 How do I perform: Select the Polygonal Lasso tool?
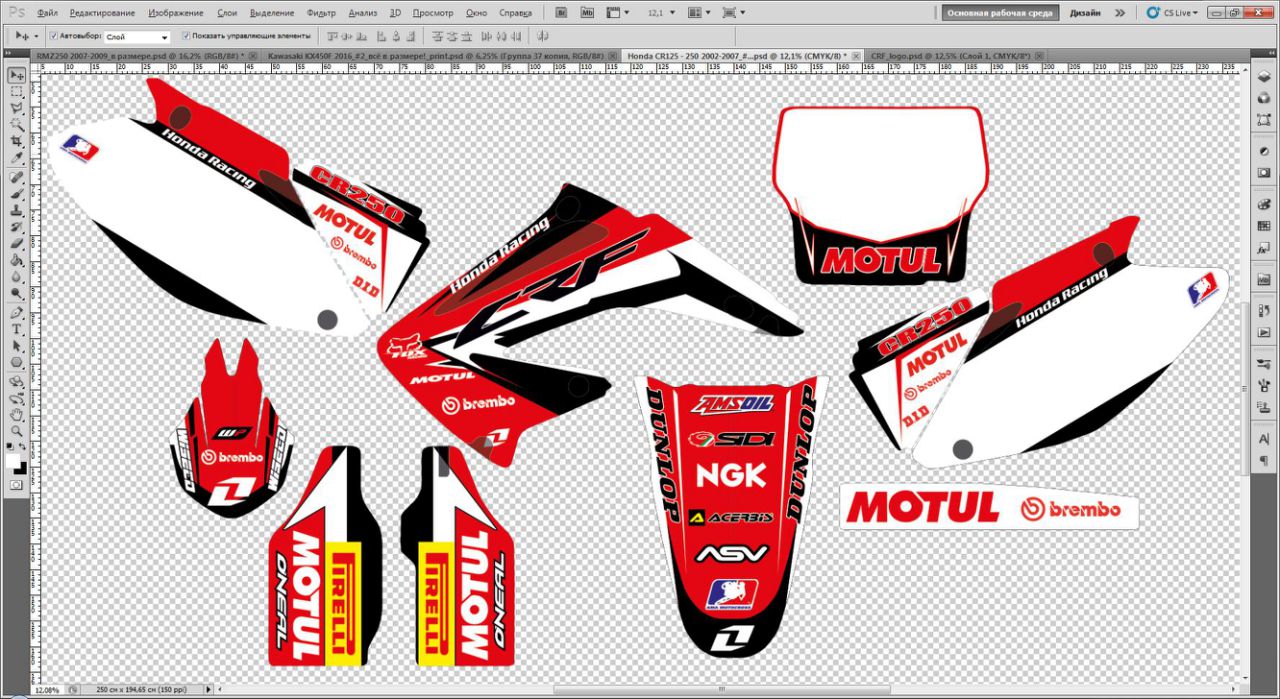coord(17,108)
